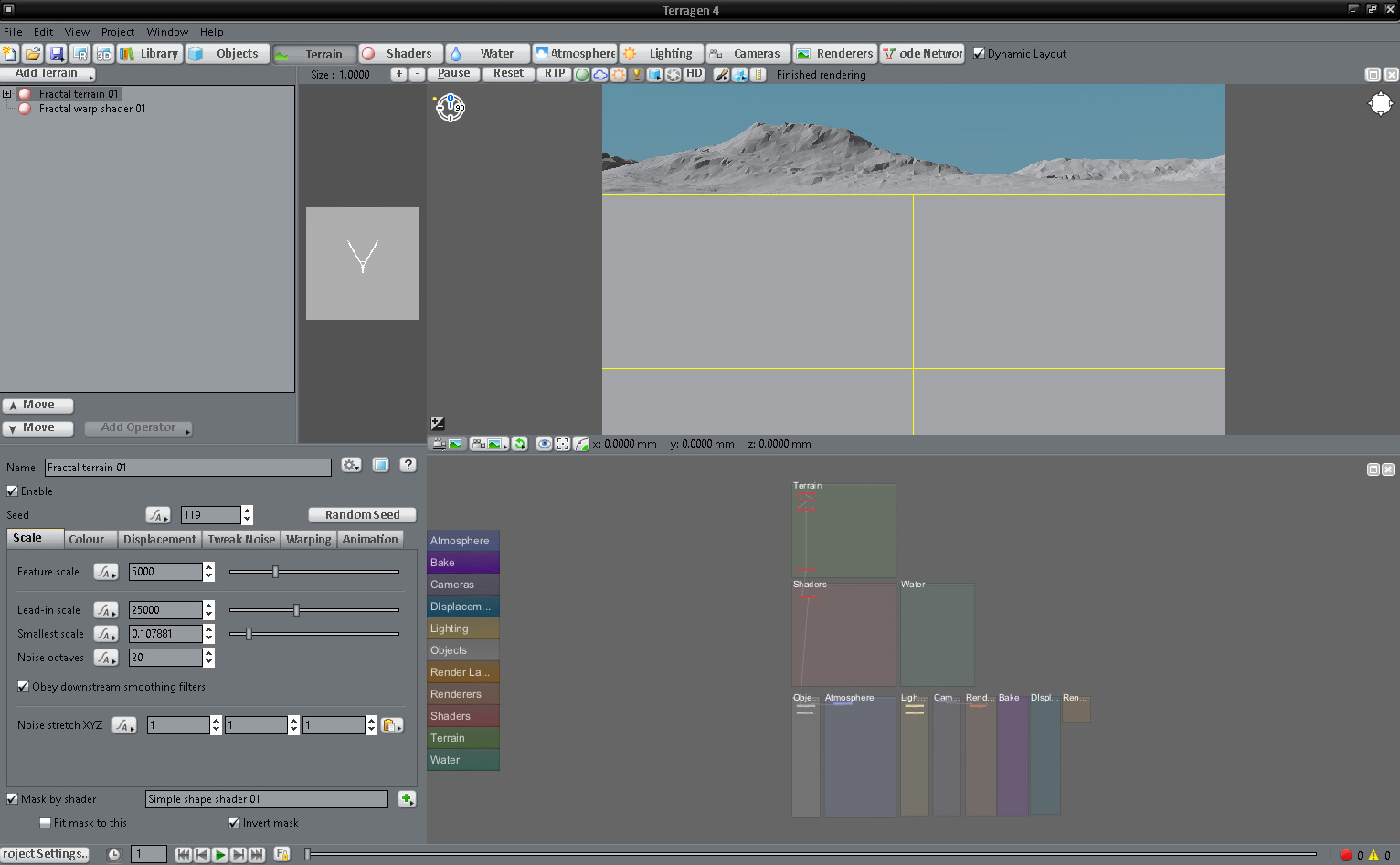Save project via floppy disk icon
Image resolution: width=1400 pixels, height=865 pixels.
[57, 54]
